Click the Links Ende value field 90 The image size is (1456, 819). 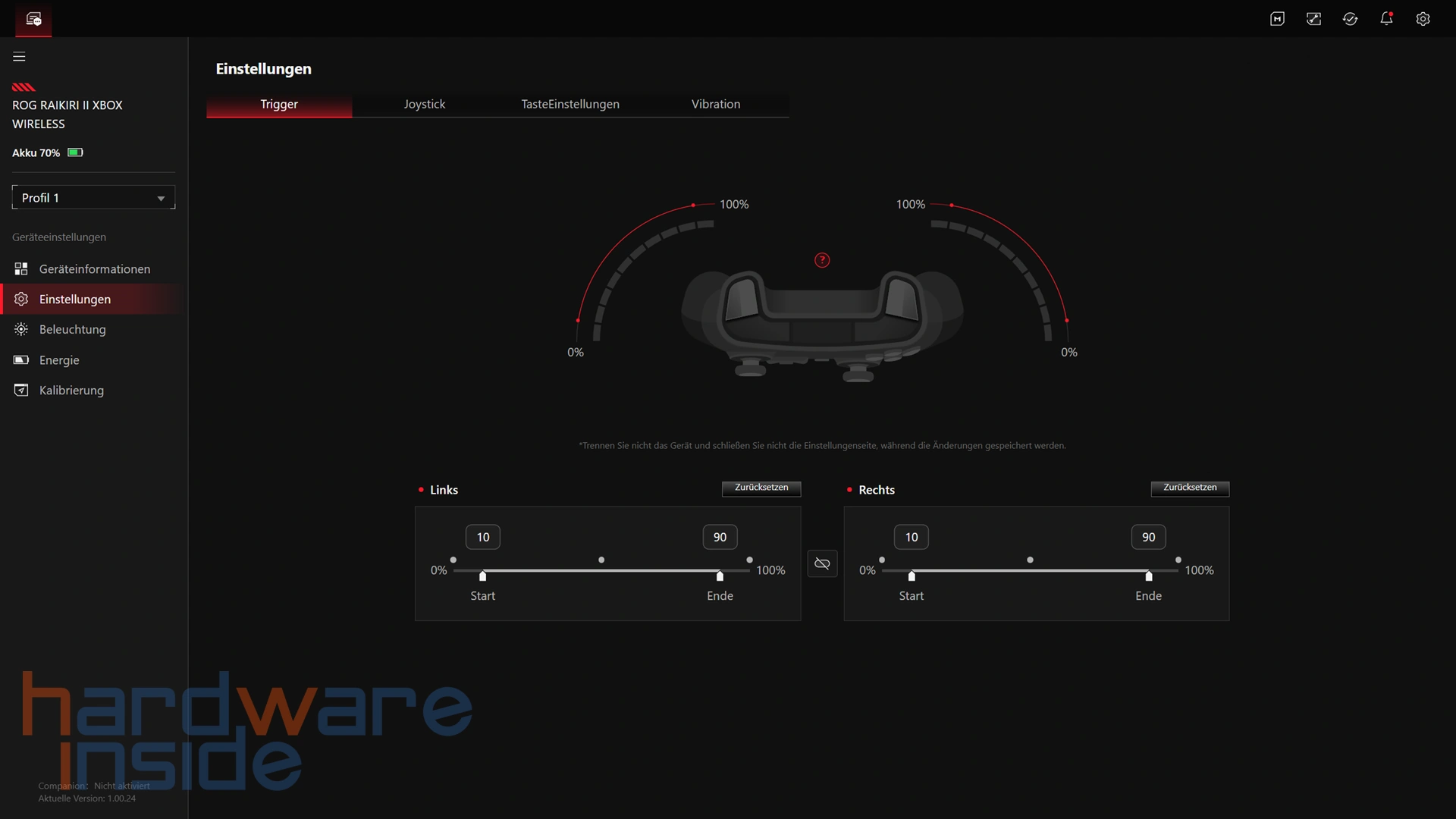(x=720, y=537)
